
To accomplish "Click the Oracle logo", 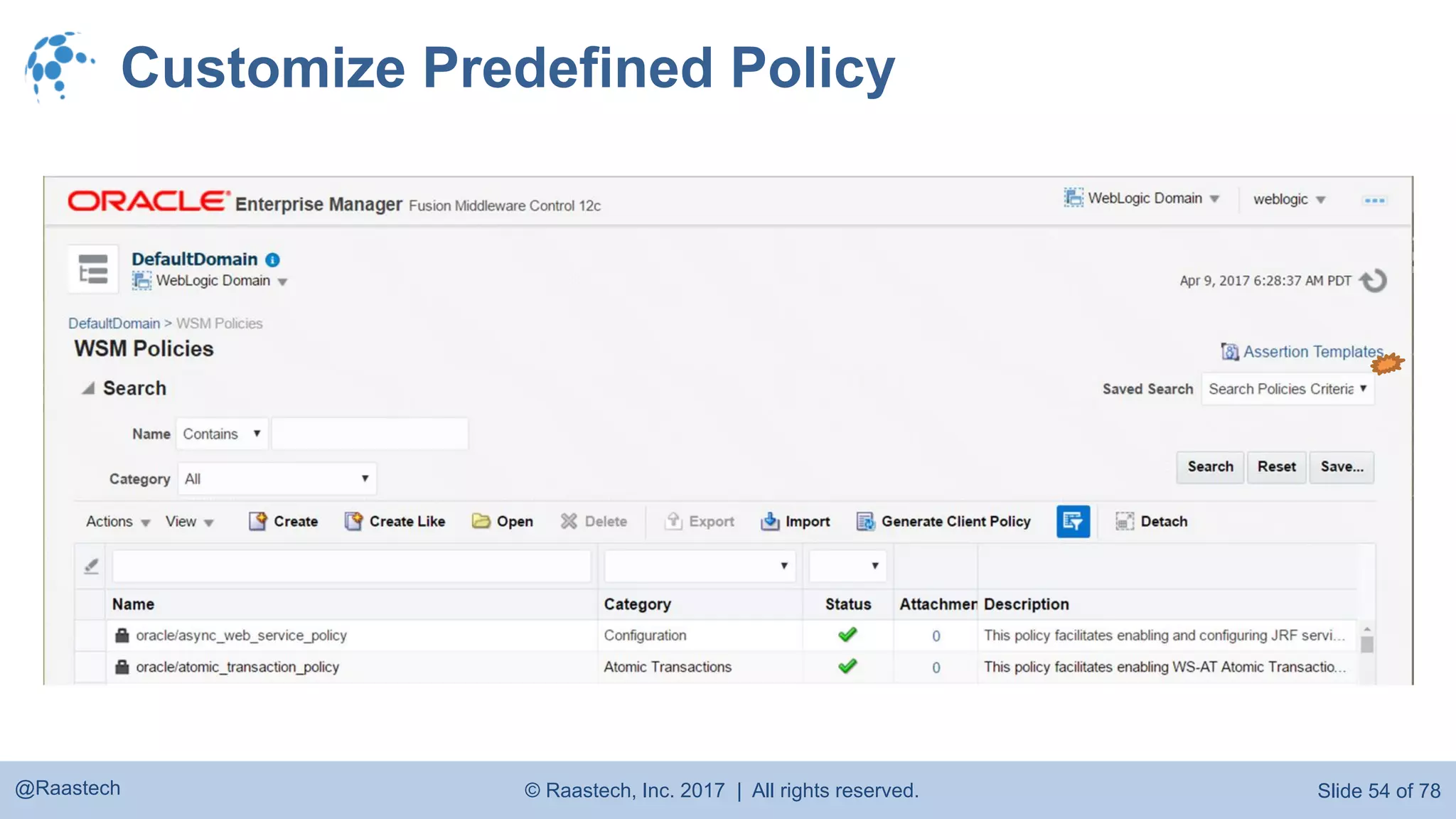I will tap(149, 201).
